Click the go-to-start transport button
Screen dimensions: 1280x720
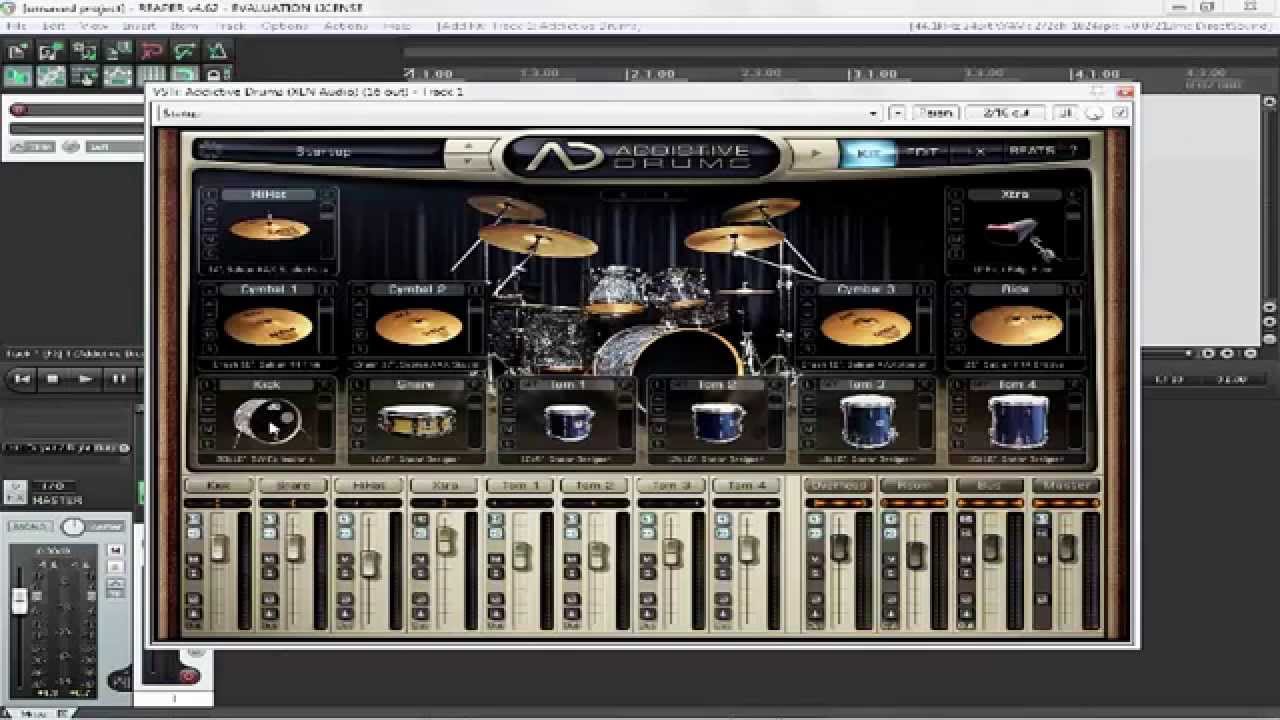click(23, 379)
